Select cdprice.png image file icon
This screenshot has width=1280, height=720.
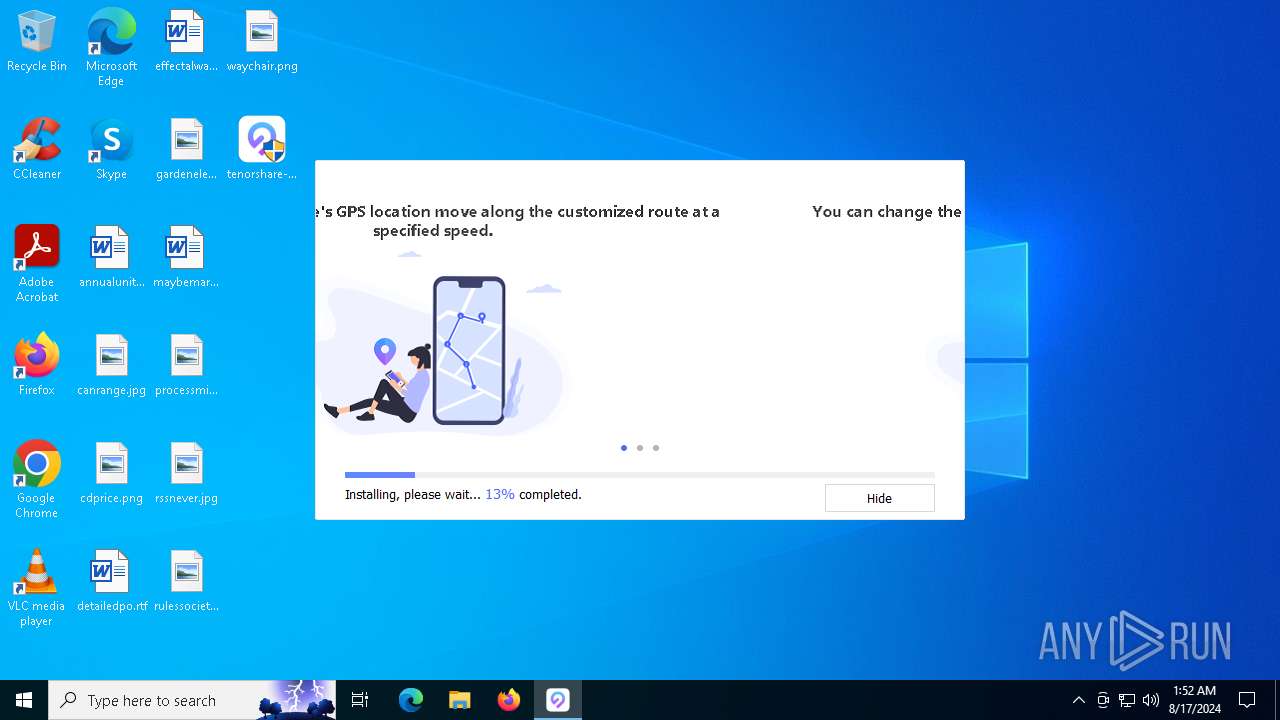[x=111, y=474]
